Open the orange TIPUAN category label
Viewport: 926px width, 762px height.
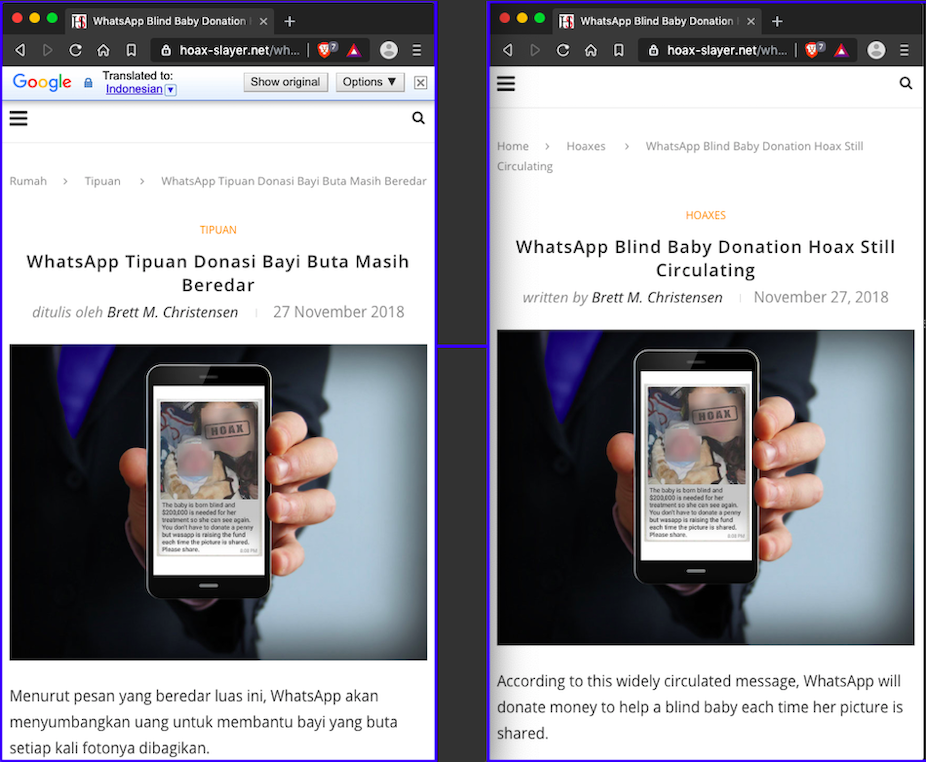218,230
